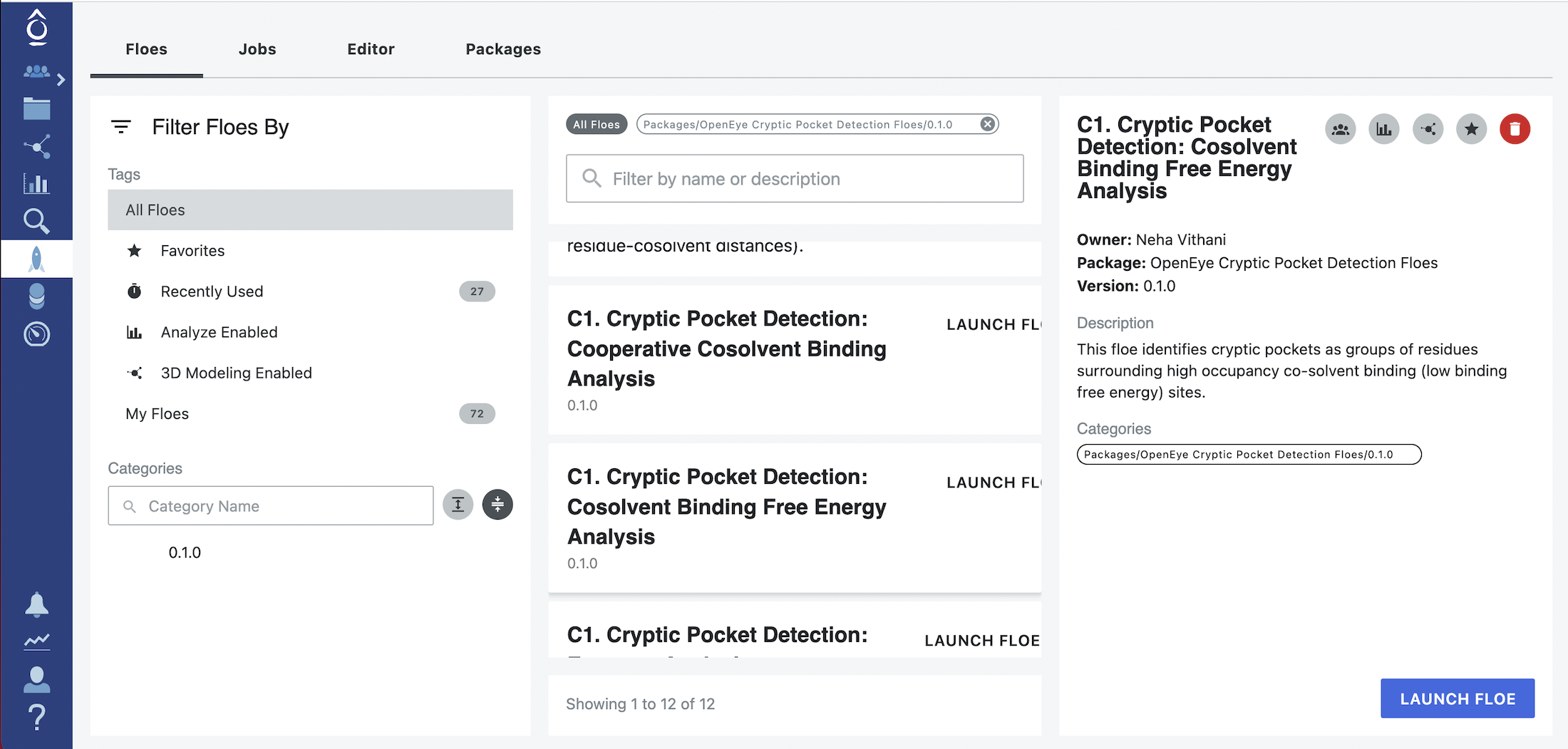Expand the sidebar with the chevron arrow
This screenshot has height=749, width=1568.
click(x=63, y=79)
